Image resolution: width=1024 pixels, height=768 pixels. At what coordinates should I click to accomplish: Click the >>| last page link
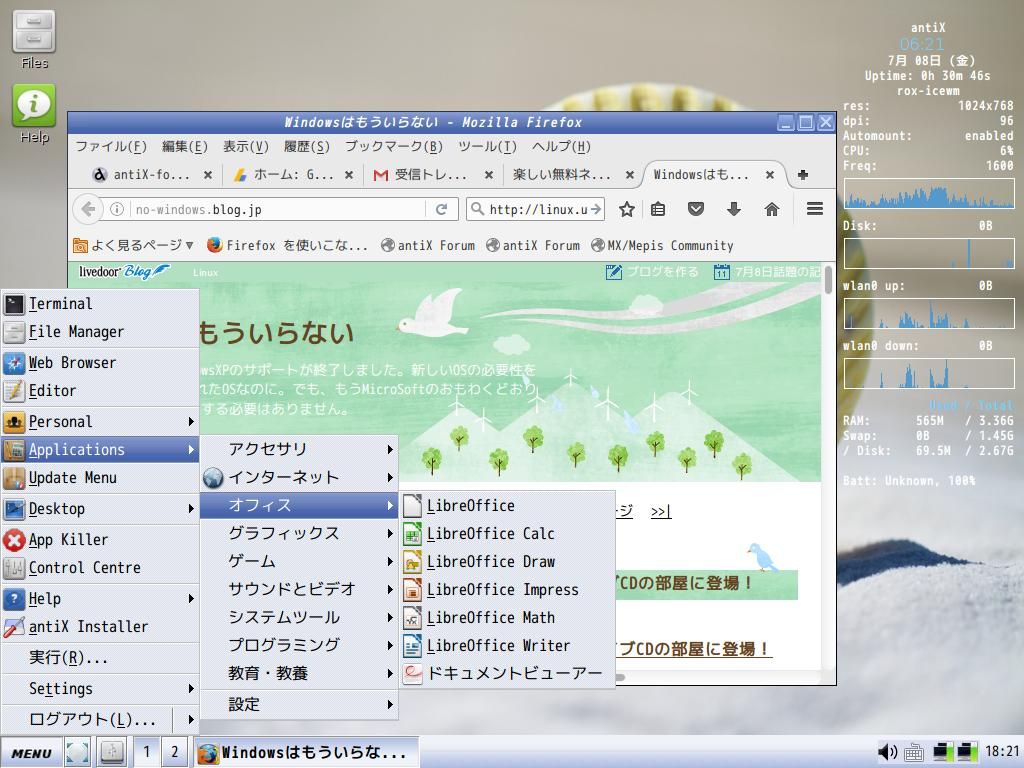coord(661,511)
